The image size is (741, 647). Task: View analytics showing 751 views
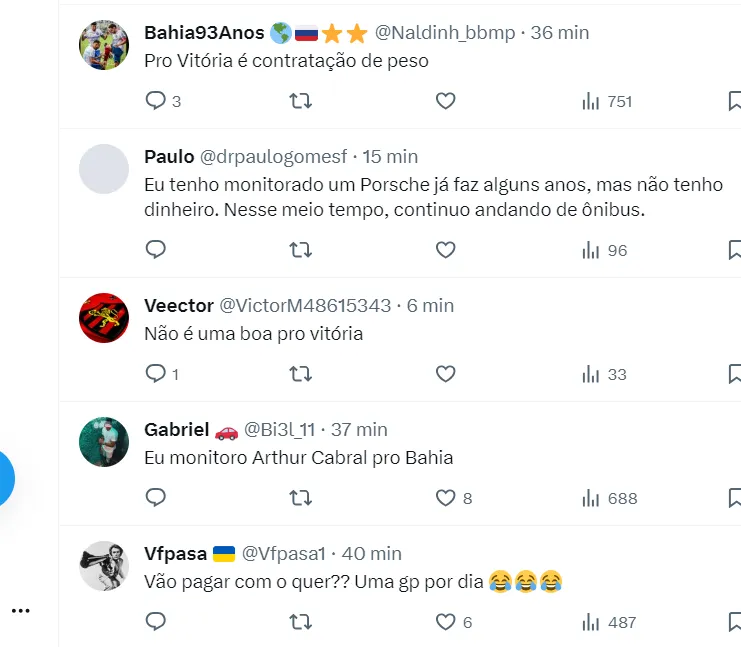click(606, 101)
